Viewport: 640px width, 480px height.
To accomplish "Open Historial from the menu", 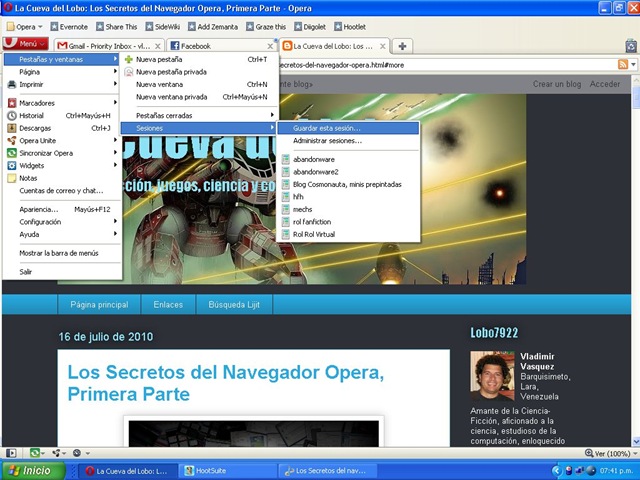I will [61, 116].
